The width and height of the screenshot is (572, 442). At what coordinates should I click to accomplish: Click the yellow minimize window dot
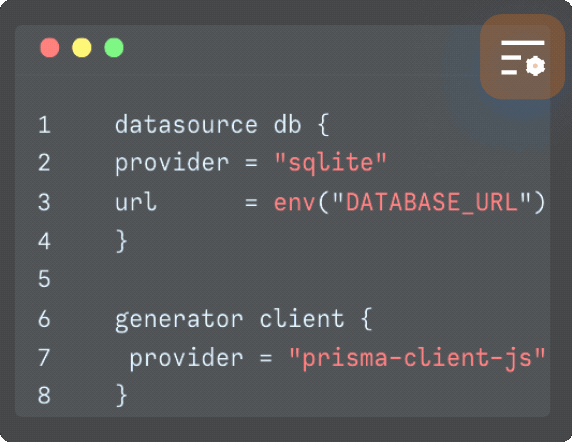coord(82,48)
